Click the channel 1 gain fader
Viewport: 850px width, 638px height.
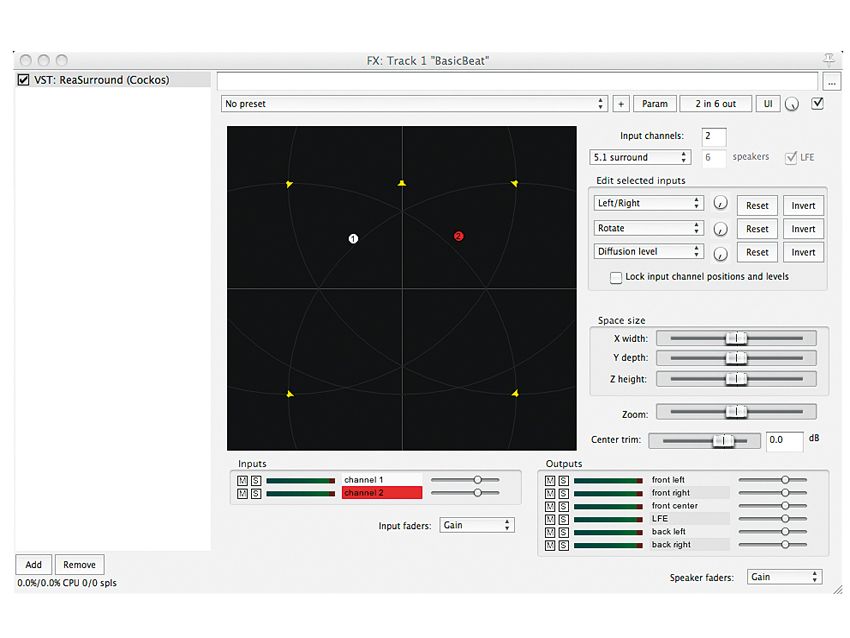[x=478, y=480]
